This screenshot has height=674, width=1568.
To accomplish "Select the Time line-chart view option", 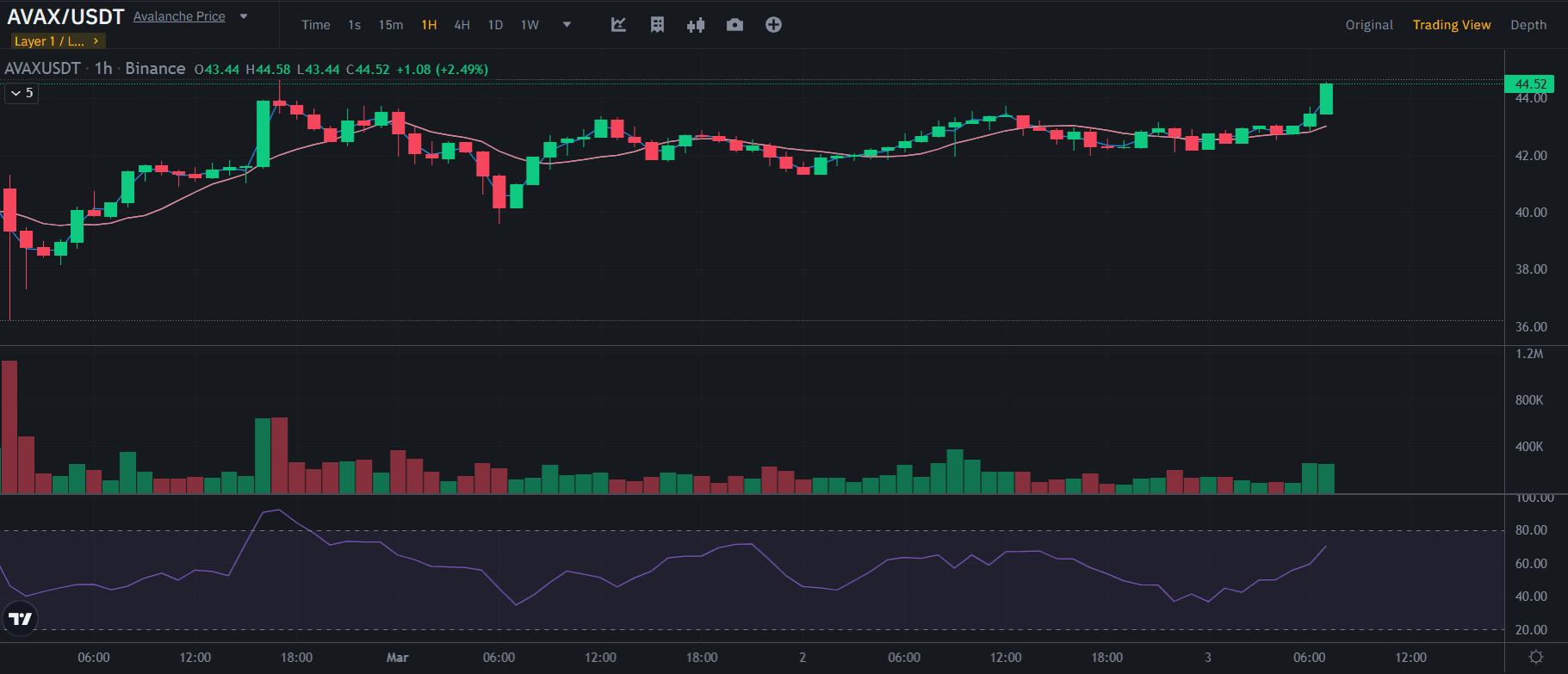I will [316, 25].
